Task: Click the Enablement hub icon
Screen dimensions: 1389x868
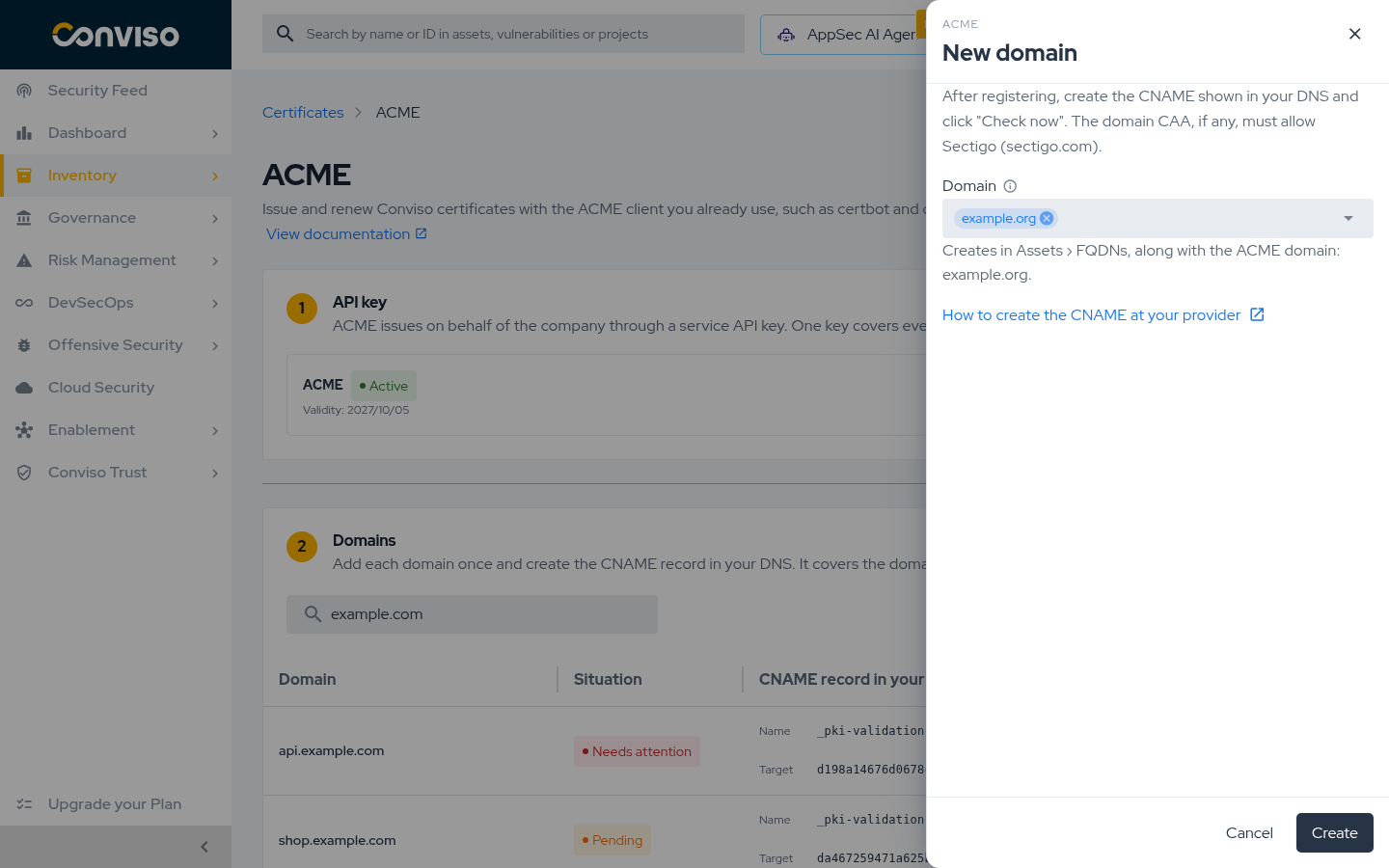Action: pos(24,430)
